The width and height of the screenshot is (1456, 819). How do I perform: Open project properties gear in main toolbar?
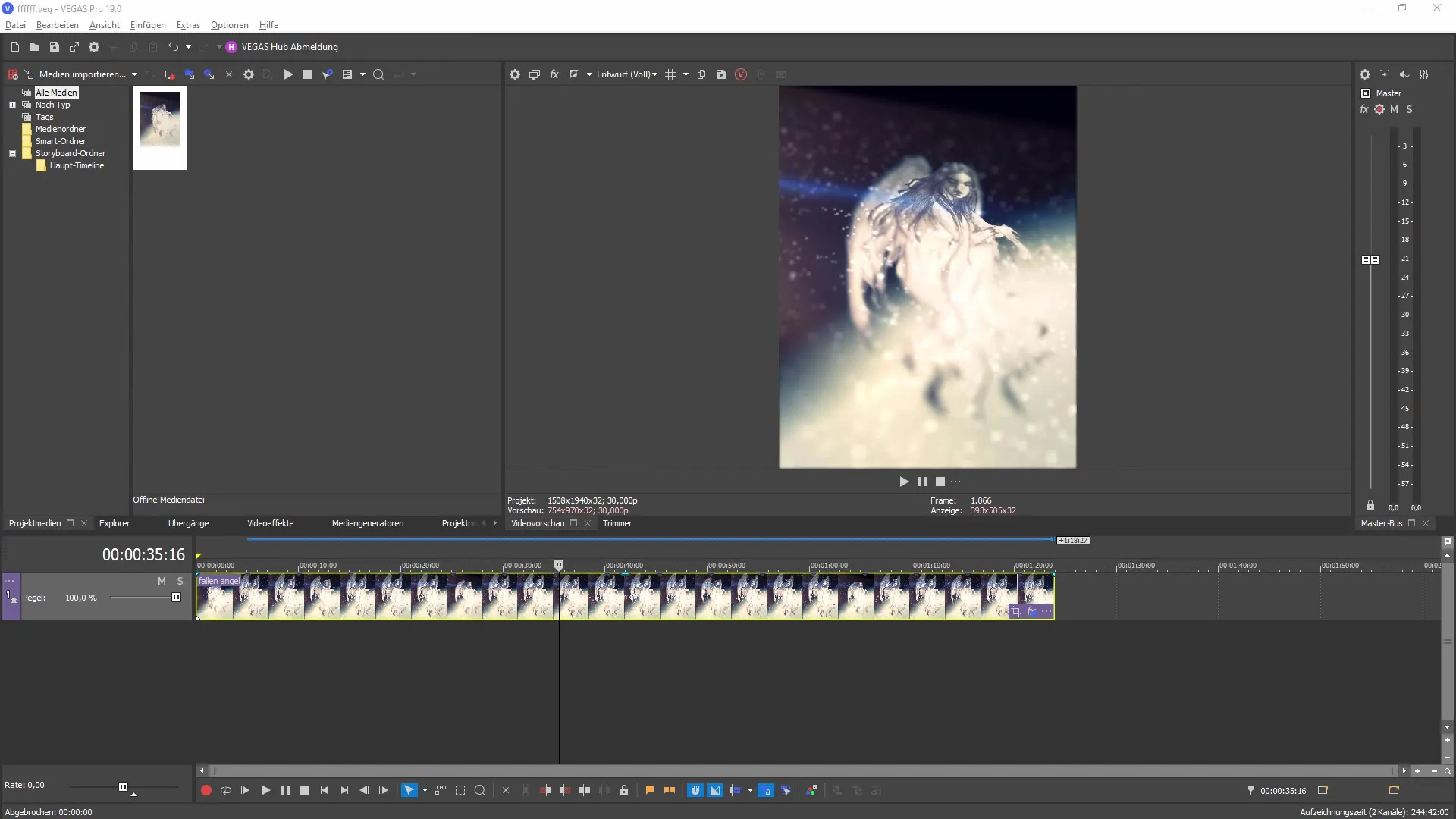tap(94, 47)
